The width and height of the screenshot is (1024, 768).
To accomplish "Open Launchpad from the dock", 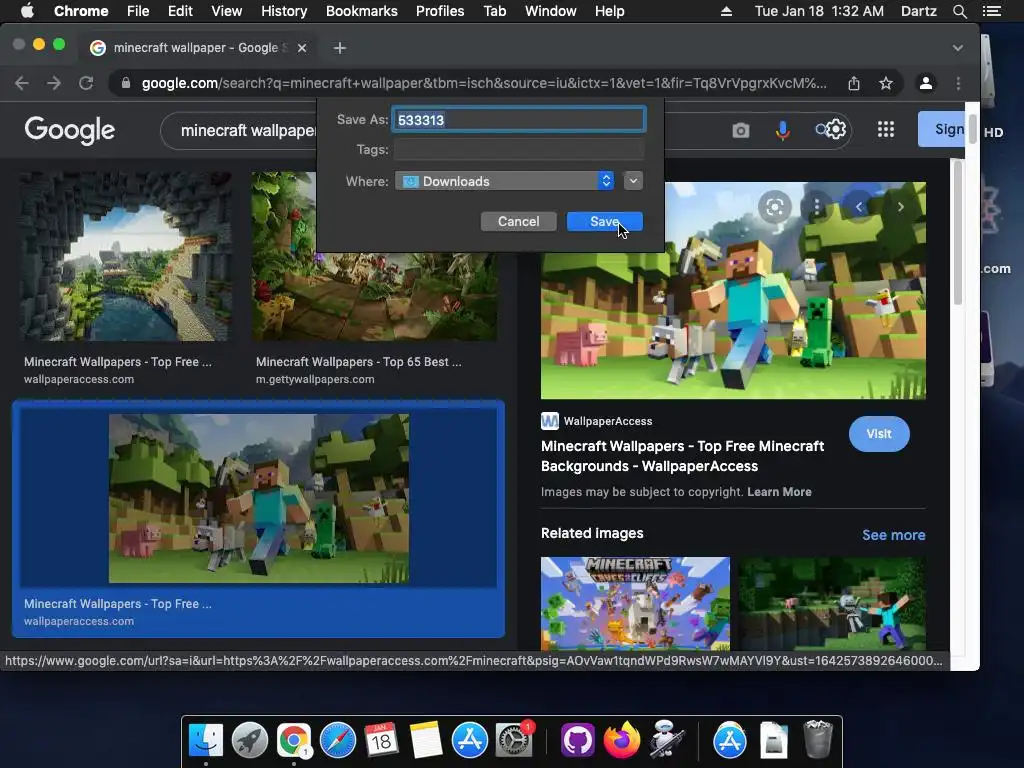I will coord(249,741).
